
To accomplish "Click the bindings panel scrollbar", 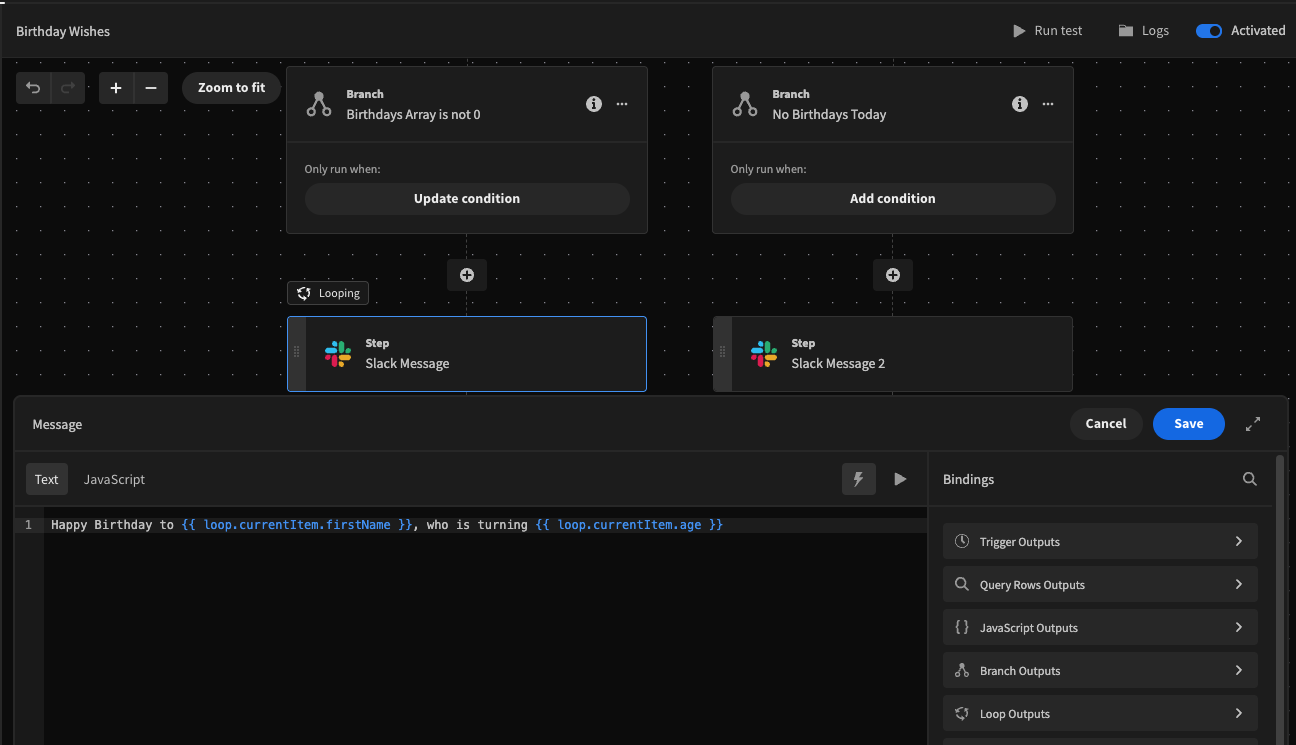I will click(x=1280, y=600).
